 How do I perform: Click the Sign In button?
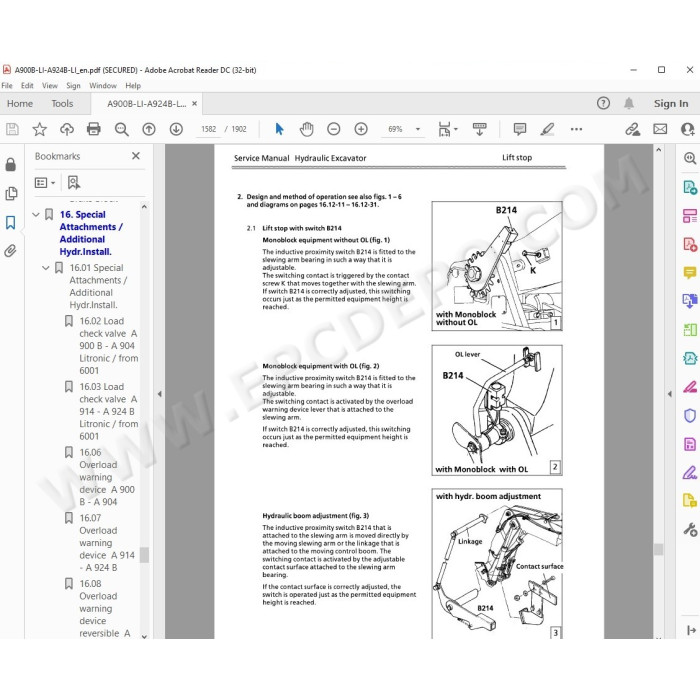[671, 104]
